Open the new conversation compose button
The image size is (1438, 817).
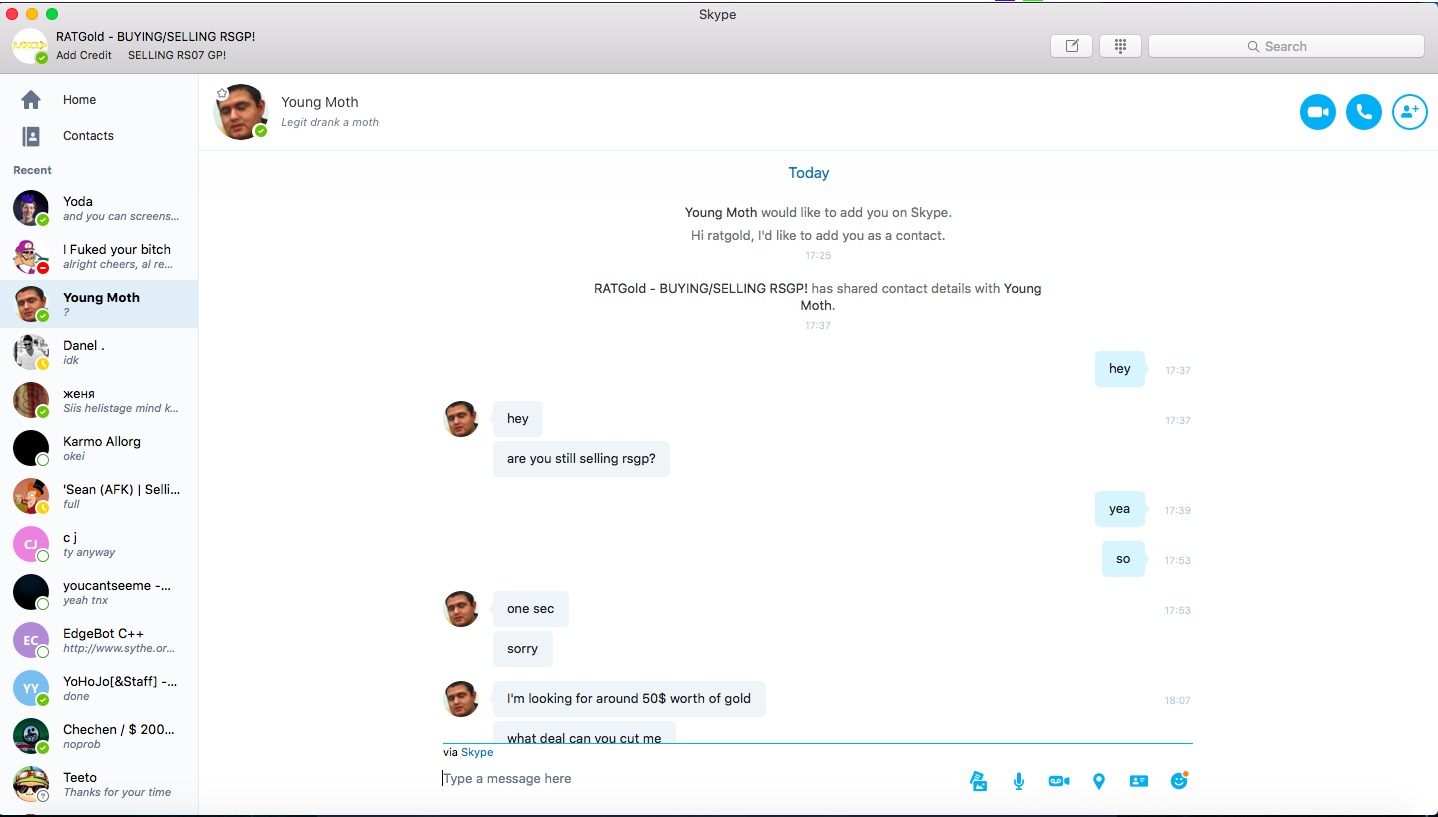[x=1072, y=46]
